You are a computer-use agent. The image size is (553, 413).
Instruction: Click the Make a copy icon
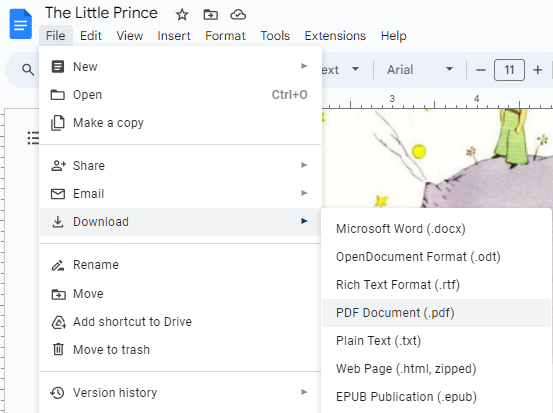pos(58,123)
